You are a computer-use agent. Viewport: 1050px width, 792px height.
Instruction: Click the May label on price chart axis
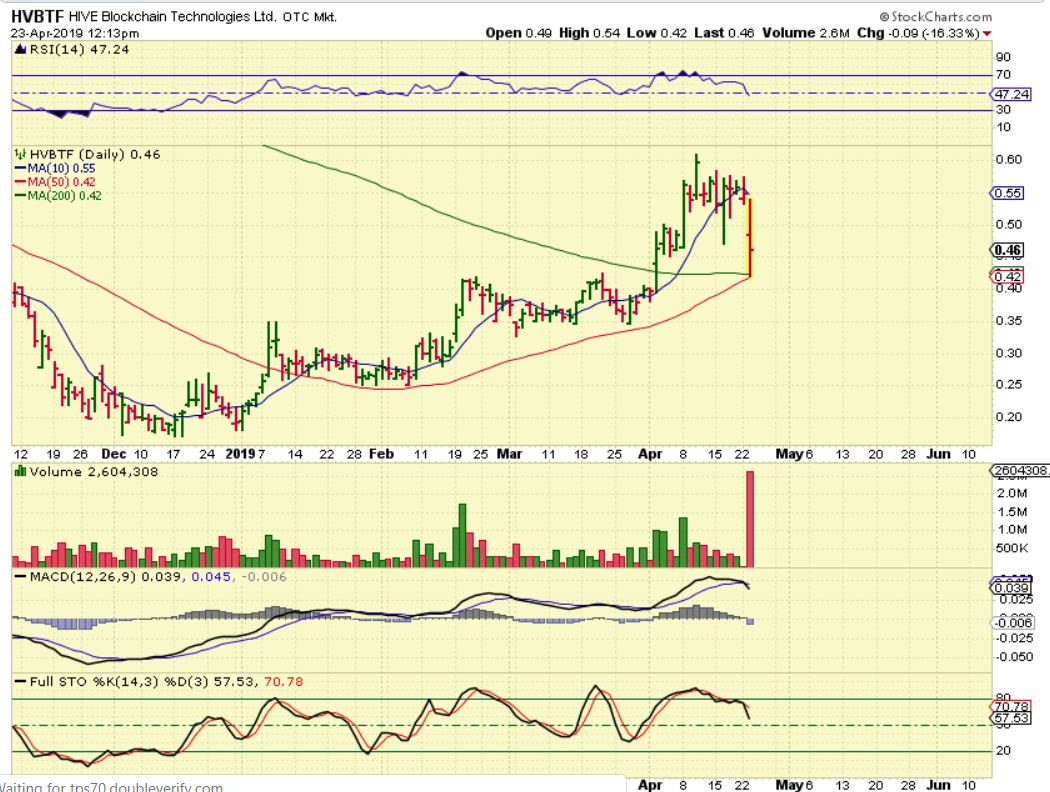(x=790, y=454)
